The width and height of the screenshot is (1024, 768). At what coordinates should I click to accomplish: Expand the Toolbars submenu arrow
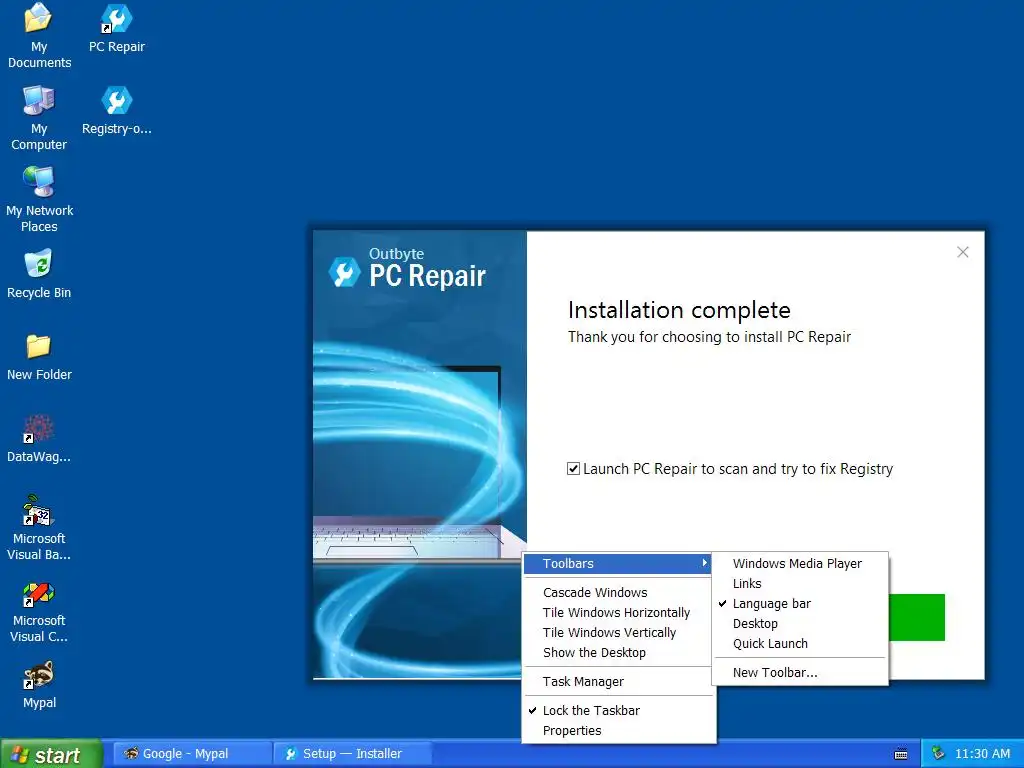tap(705, 563)
